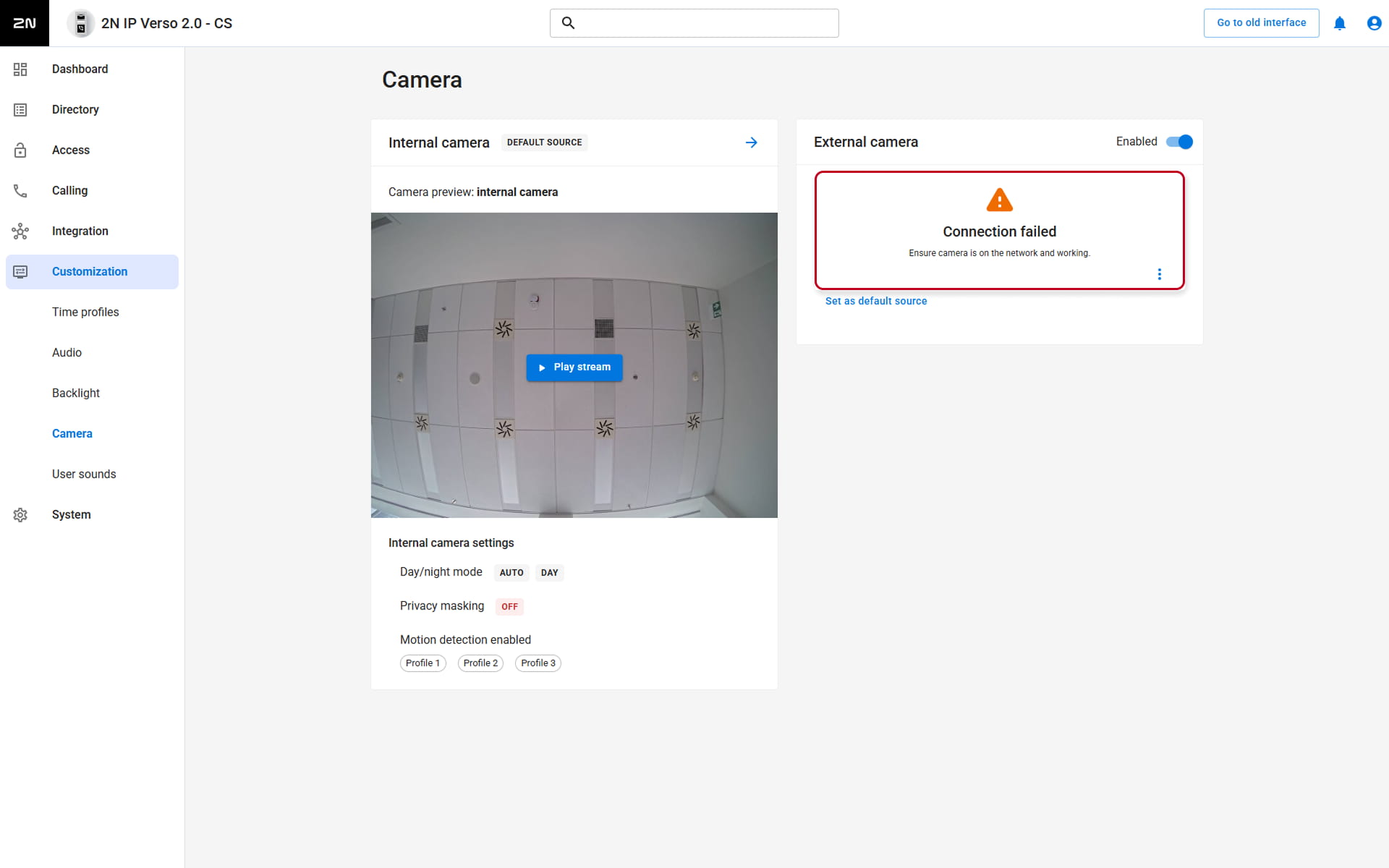
Task: Click Go to old interface button
Action: (x=1262, y=23)
